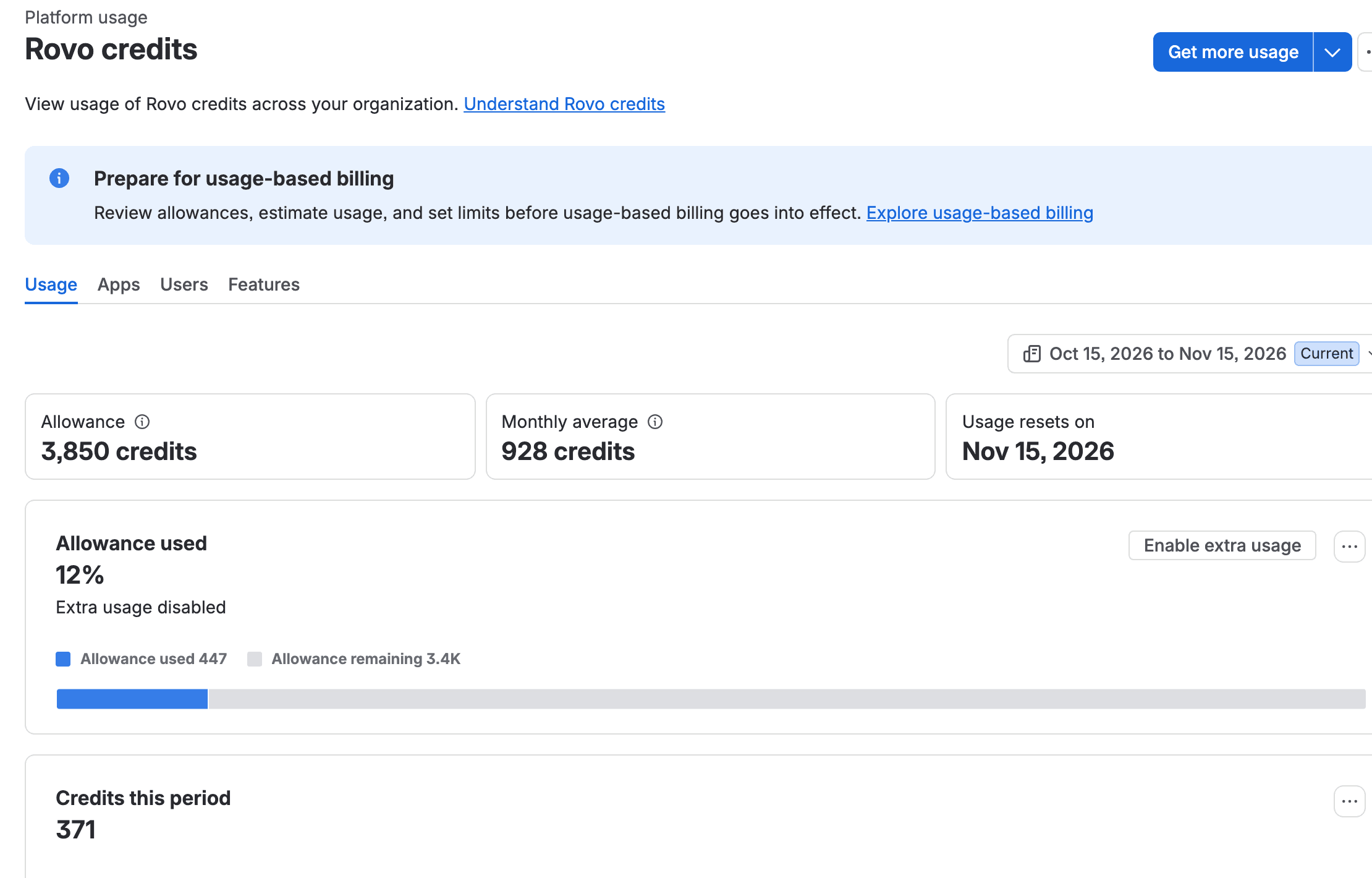Click the gray remaining portion of progress bar
Image resolution: width=1372 pixels, height=878 pixels.
coord(787,699)
